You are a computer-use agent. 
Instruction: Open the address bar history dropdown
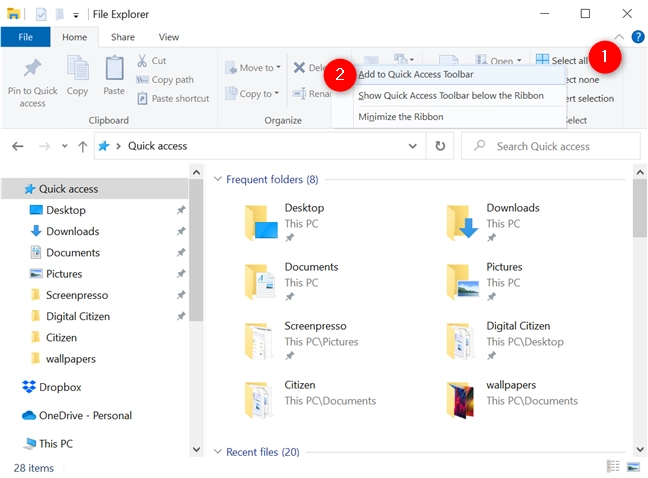click(412, 146)
